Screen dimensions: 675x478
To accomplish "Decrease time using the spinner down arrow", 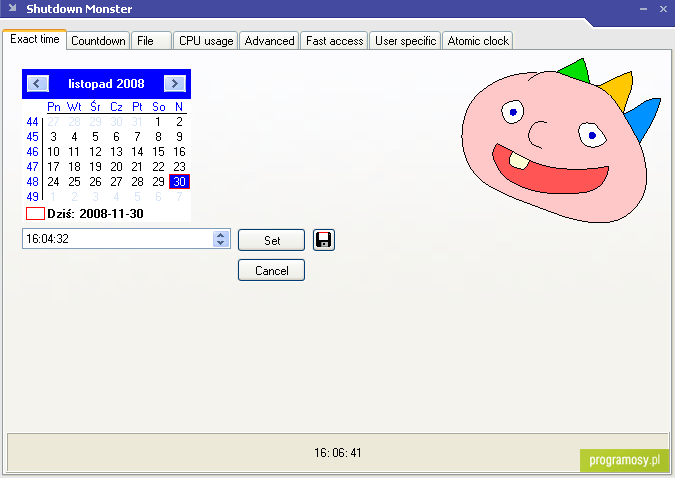I will pos(221,243).
